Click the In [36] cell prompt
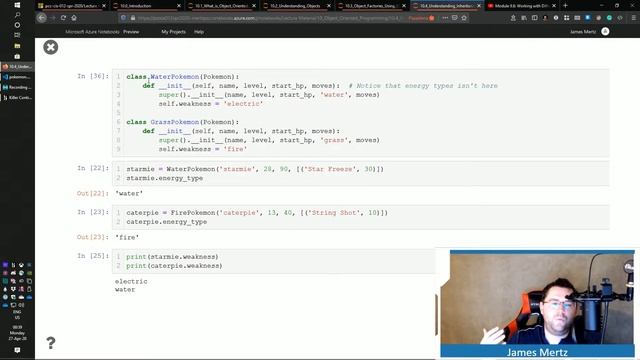 pos(93,76)
